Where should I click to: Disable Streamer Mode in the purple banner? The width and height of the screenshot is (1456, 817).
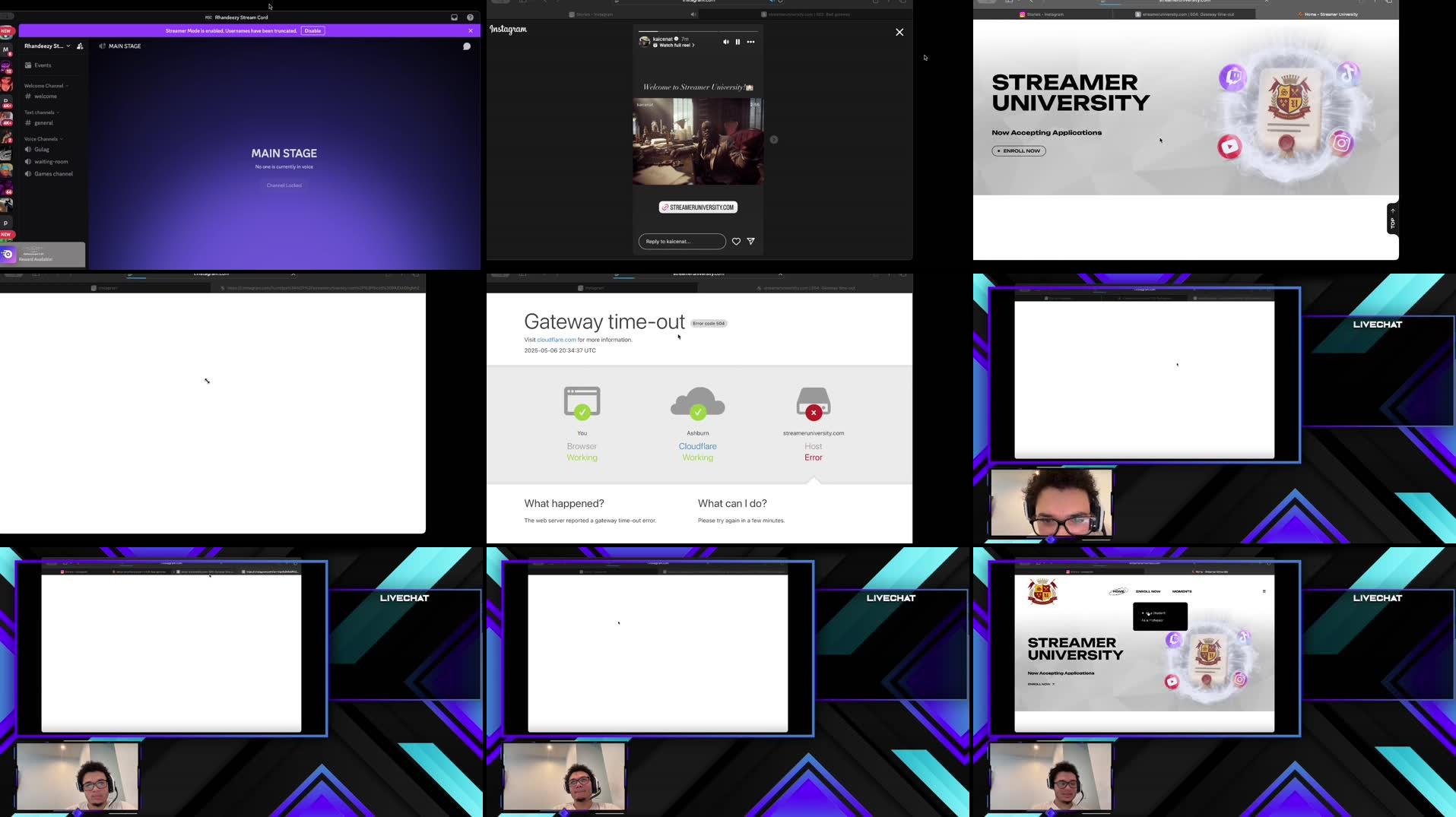pyautogui.click(x=313, y=30)
